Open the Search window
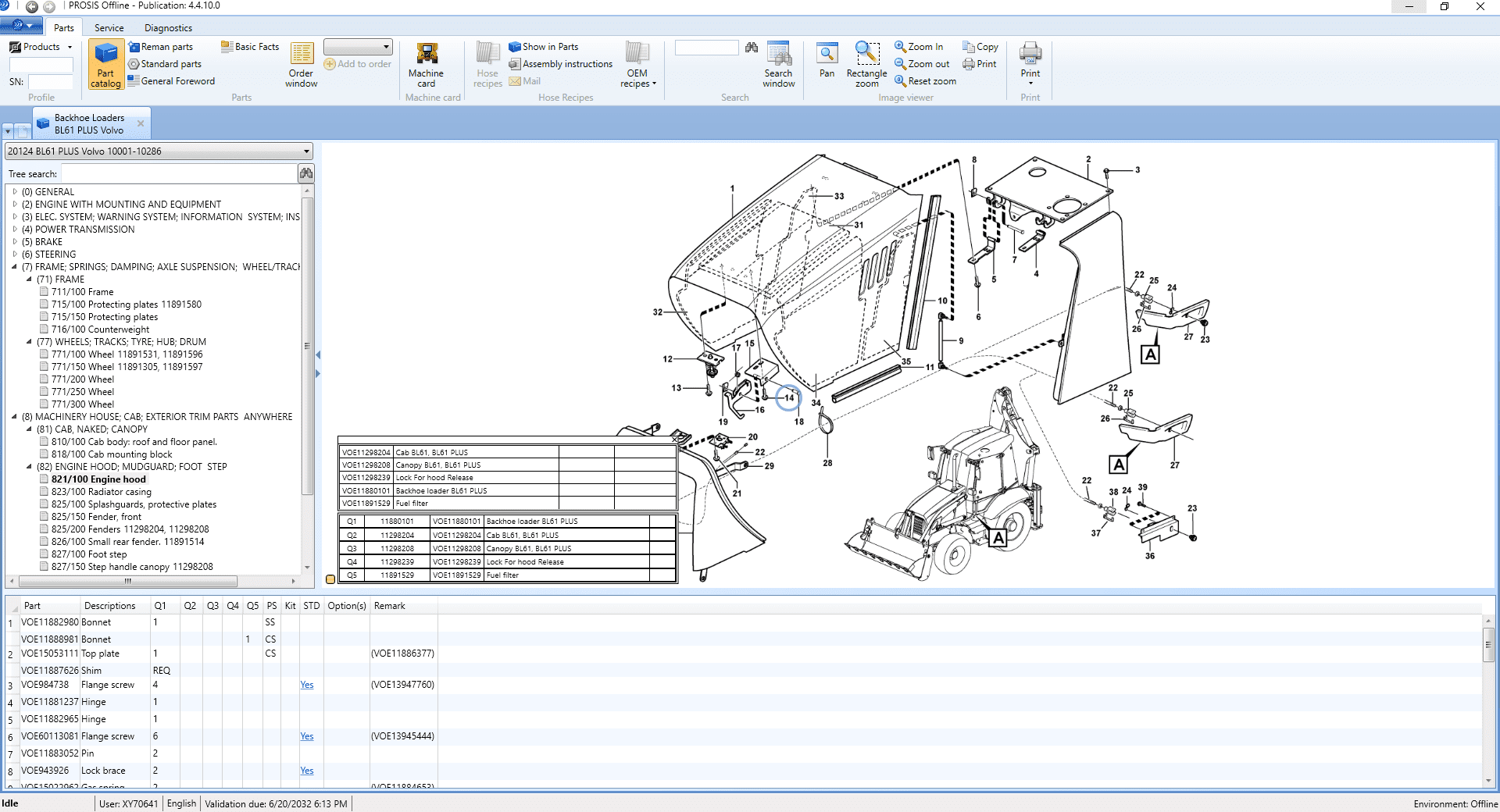 [x=778, y=65]
